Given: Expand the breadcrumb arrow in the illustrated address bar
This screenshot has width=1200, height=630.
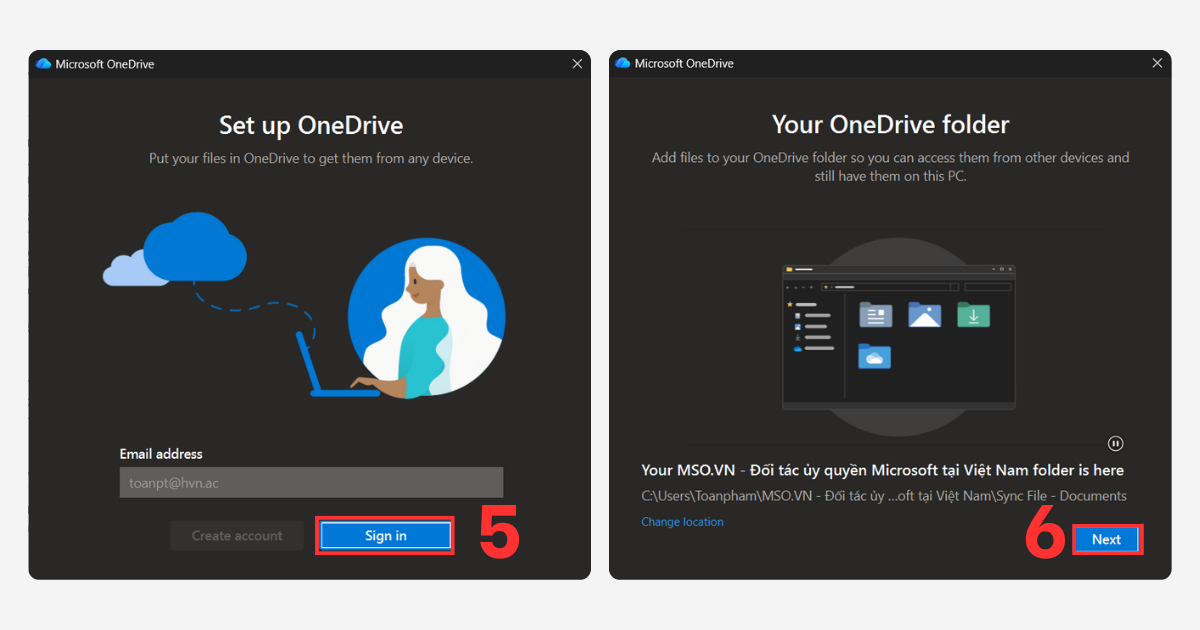Looking at the screenshot, I should (832, 287).
